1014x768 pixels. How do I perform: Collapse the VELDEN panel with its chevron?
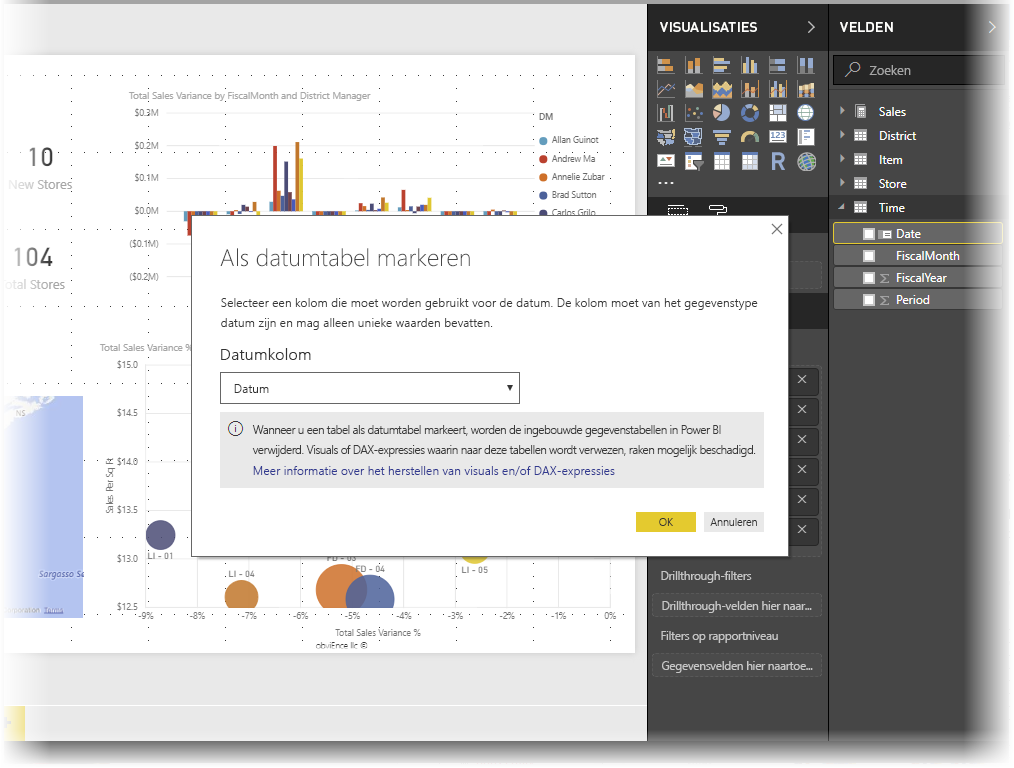pyautogui.click(x=991, y=27)
